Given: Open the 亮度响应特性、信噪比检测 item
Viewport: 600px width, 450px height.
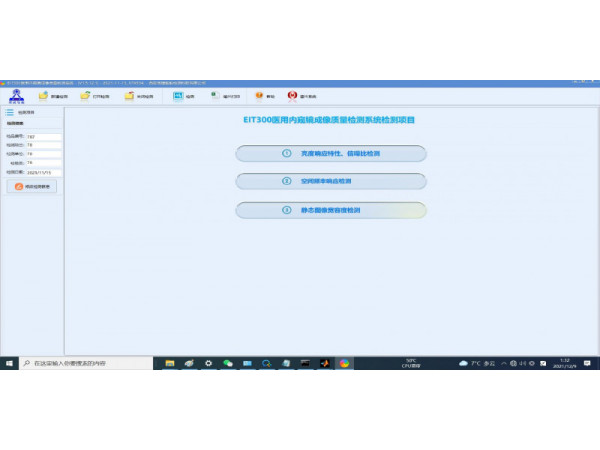Looking at the screenshot, I should 331,154.
